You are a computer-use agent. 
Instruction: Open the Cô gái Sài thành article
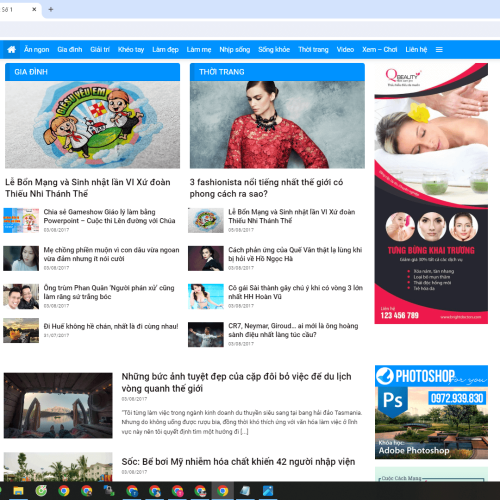(x=296, y=292)
